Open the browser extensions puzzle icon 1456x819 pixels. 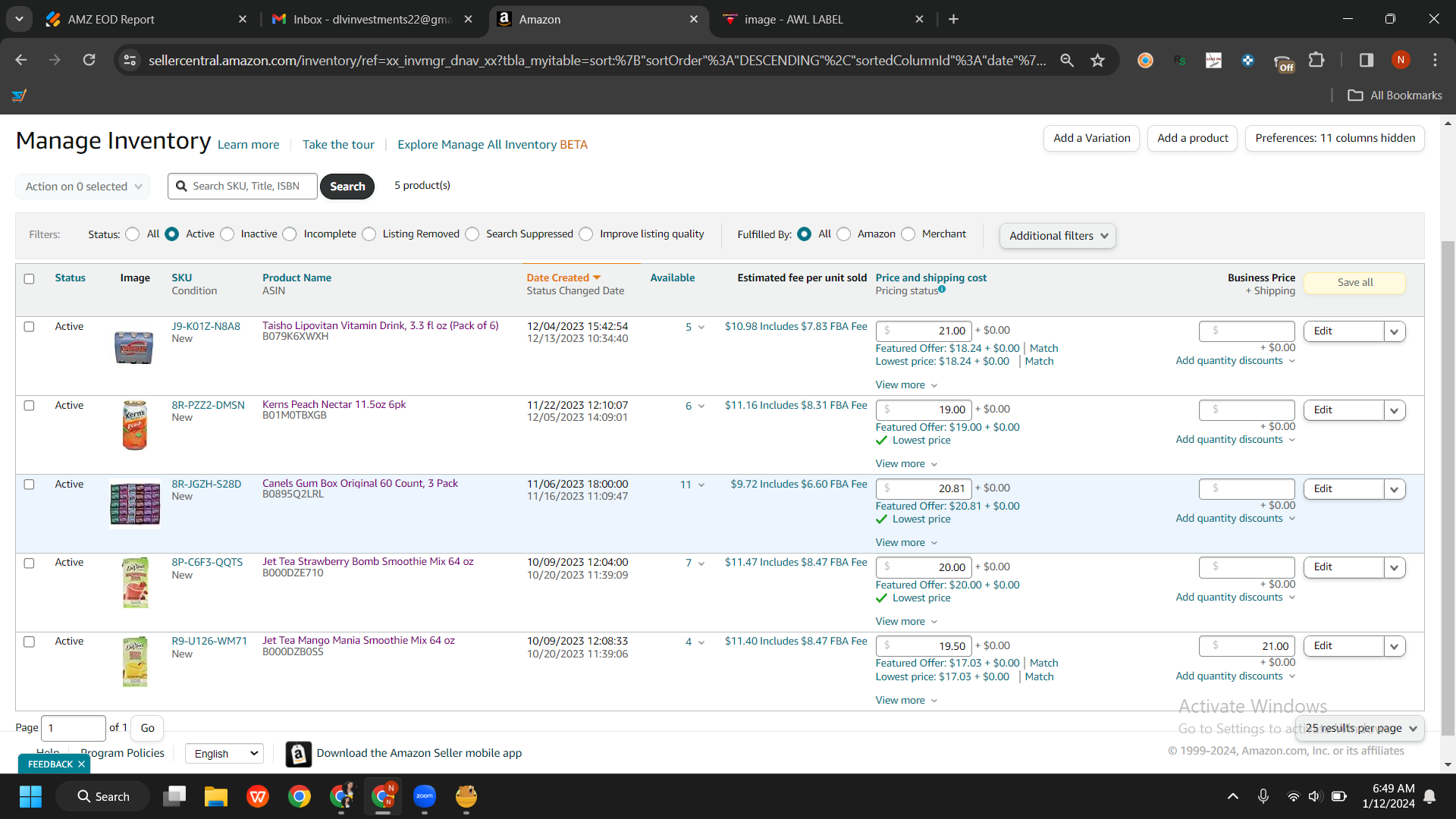tap(1316, 60)
